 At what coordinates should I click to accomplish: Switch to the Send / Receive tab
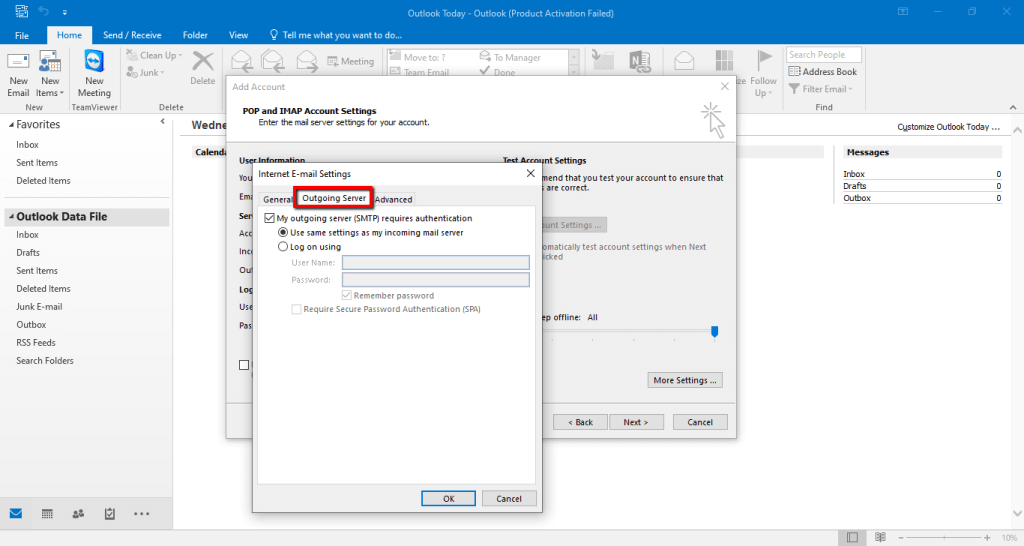[132, 35]
